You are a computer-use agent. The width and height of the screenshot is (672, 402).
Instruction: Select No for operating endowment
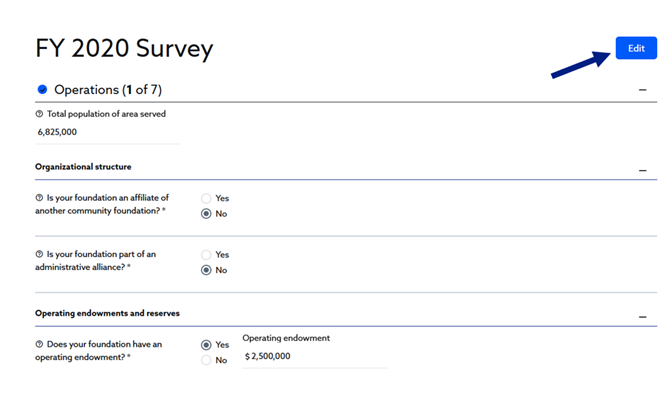point(206,360)
